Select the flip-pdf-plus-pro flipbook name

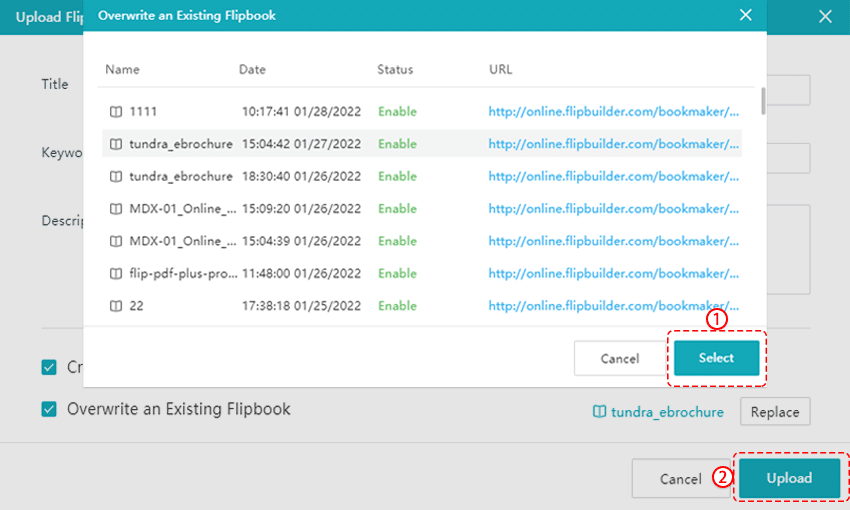pos(183,274)
